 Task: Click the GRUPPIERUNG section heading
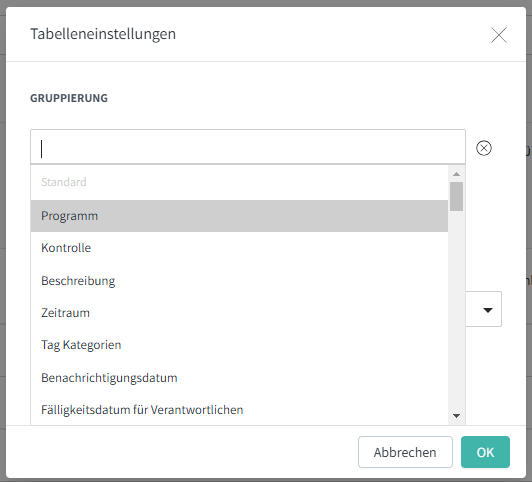[69, 98]
